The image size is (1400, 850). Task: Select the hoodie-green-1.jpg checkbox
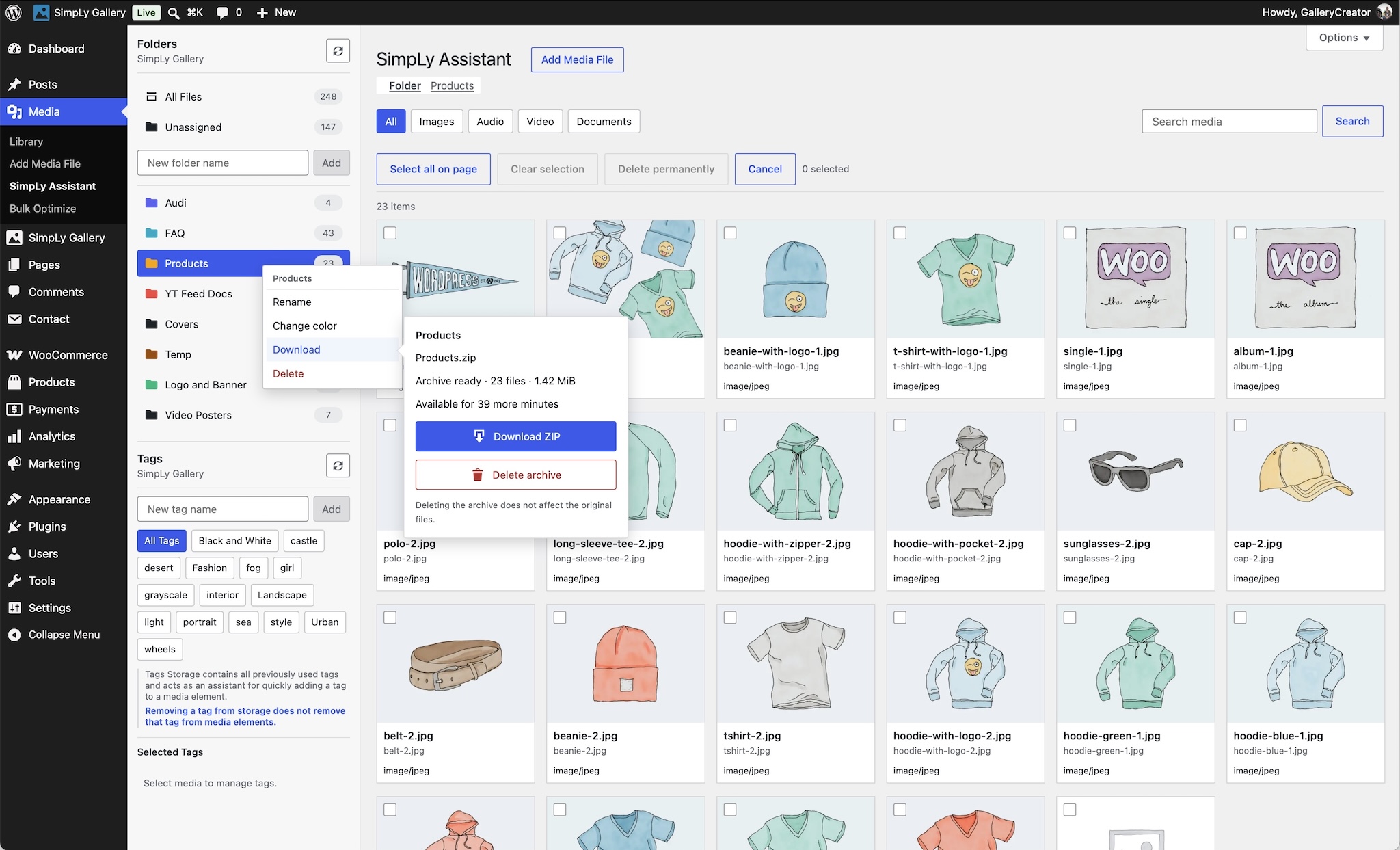click(x=1070, y=617)
